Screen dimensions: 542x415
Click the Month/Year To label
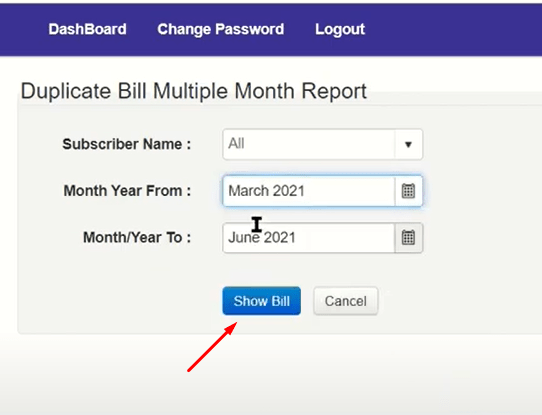(137, 238)
